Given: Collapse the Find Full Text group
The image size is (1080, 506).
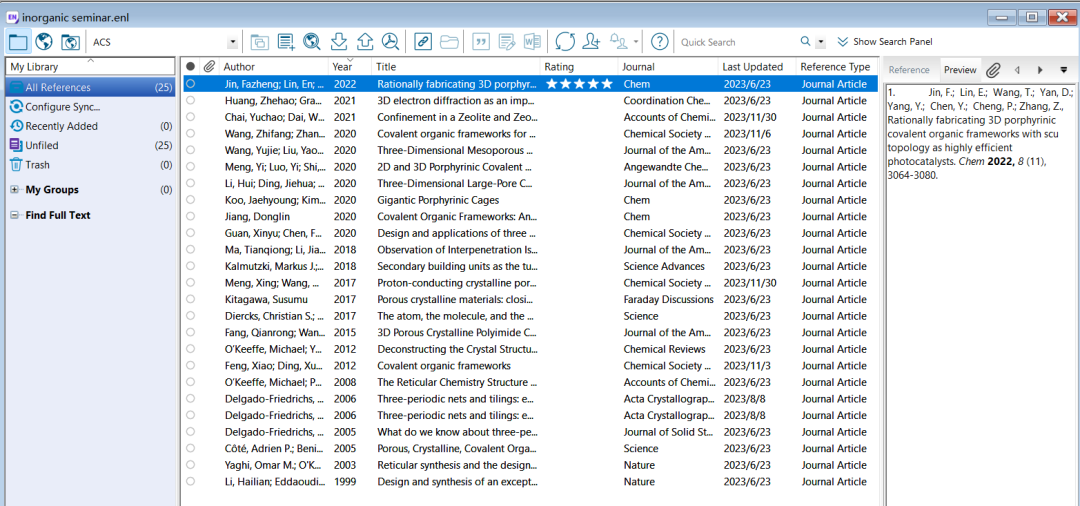Looking at the screenshot, I should [x=14, y=215].
